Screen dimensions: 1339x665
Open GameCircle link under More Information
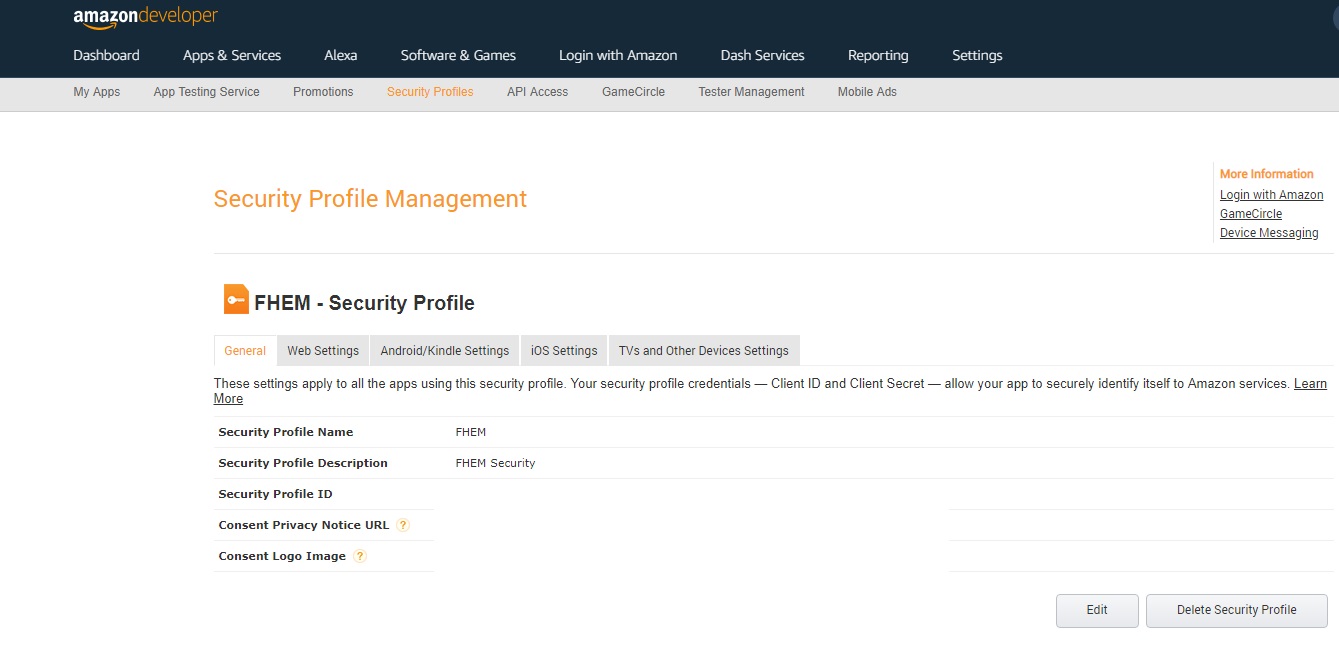1251,214
